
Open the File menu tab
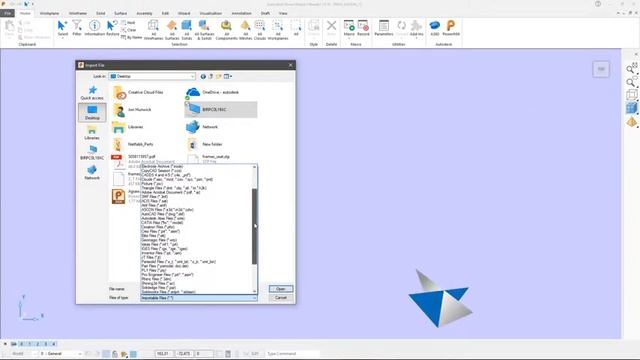click(x=7, y=13)
